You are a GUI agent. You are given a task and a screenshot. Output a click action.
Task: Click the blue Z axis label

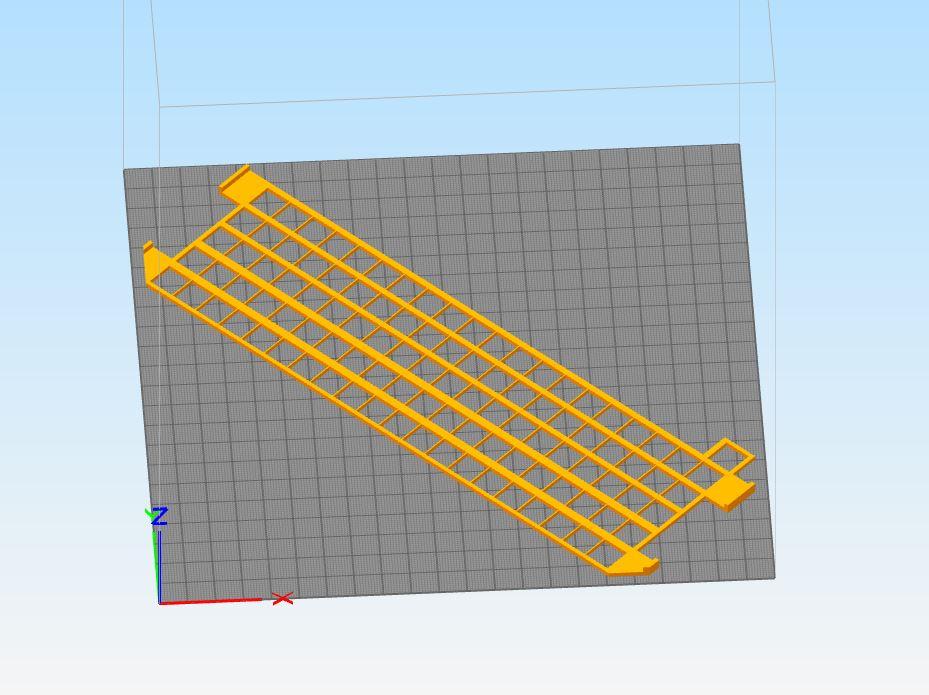pyautogui.click(x=159, y=516)
